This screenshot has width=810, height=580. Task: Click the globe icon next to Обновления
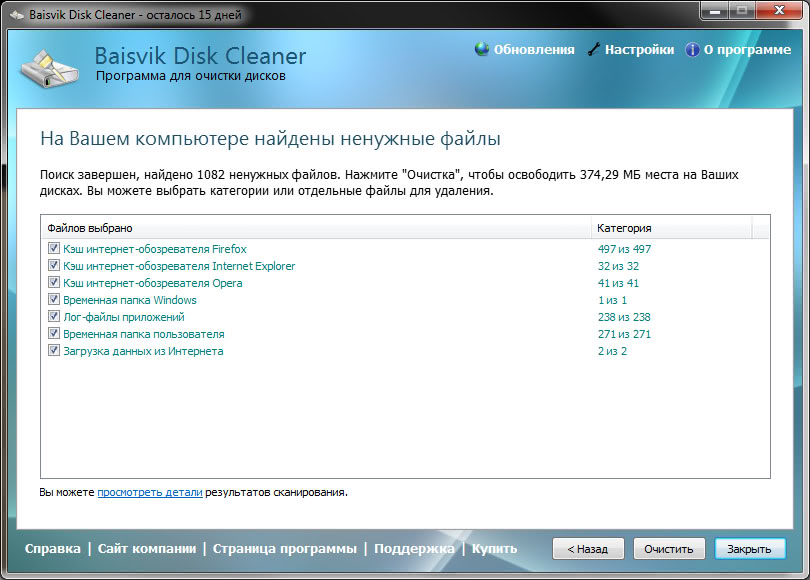pyautogui.click(x=481, y=50)
